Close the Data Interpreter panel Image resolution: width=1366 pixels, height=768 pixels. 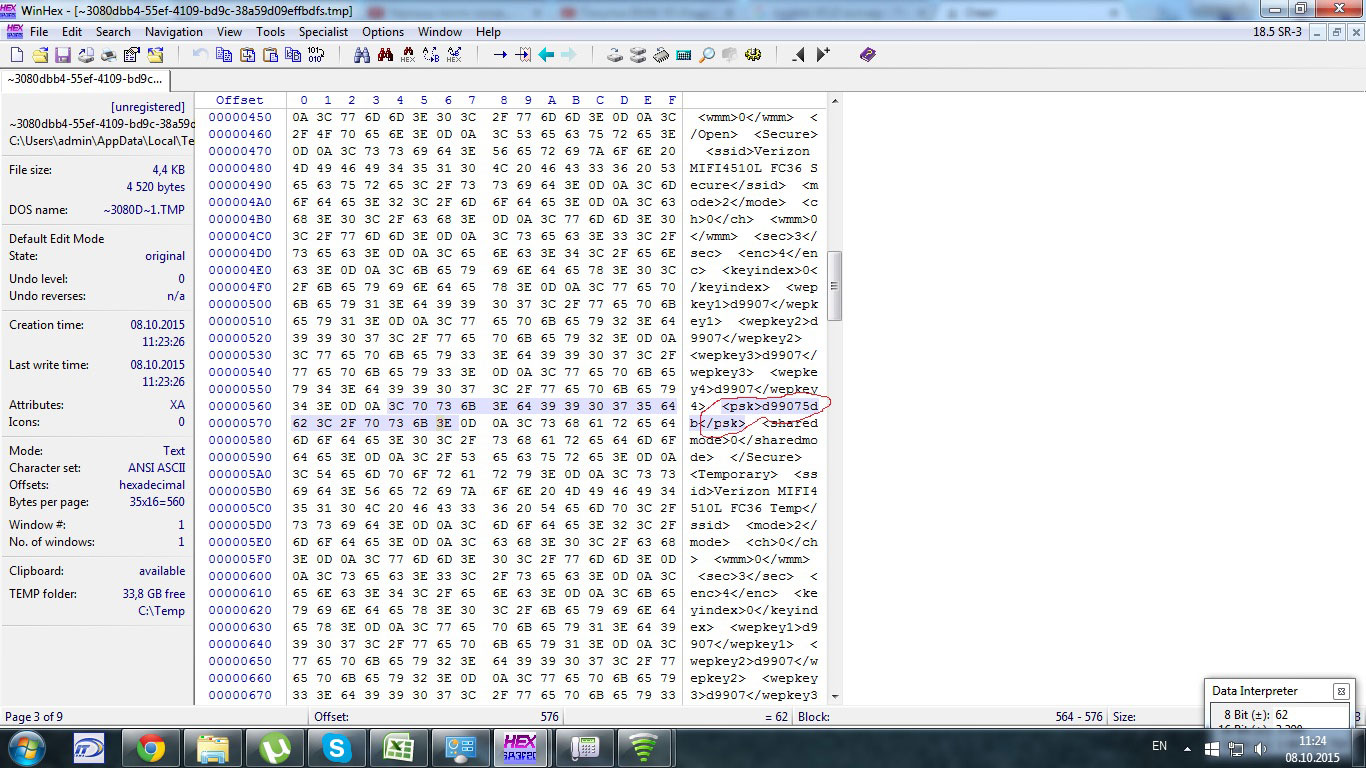(x=1341, y=691)
